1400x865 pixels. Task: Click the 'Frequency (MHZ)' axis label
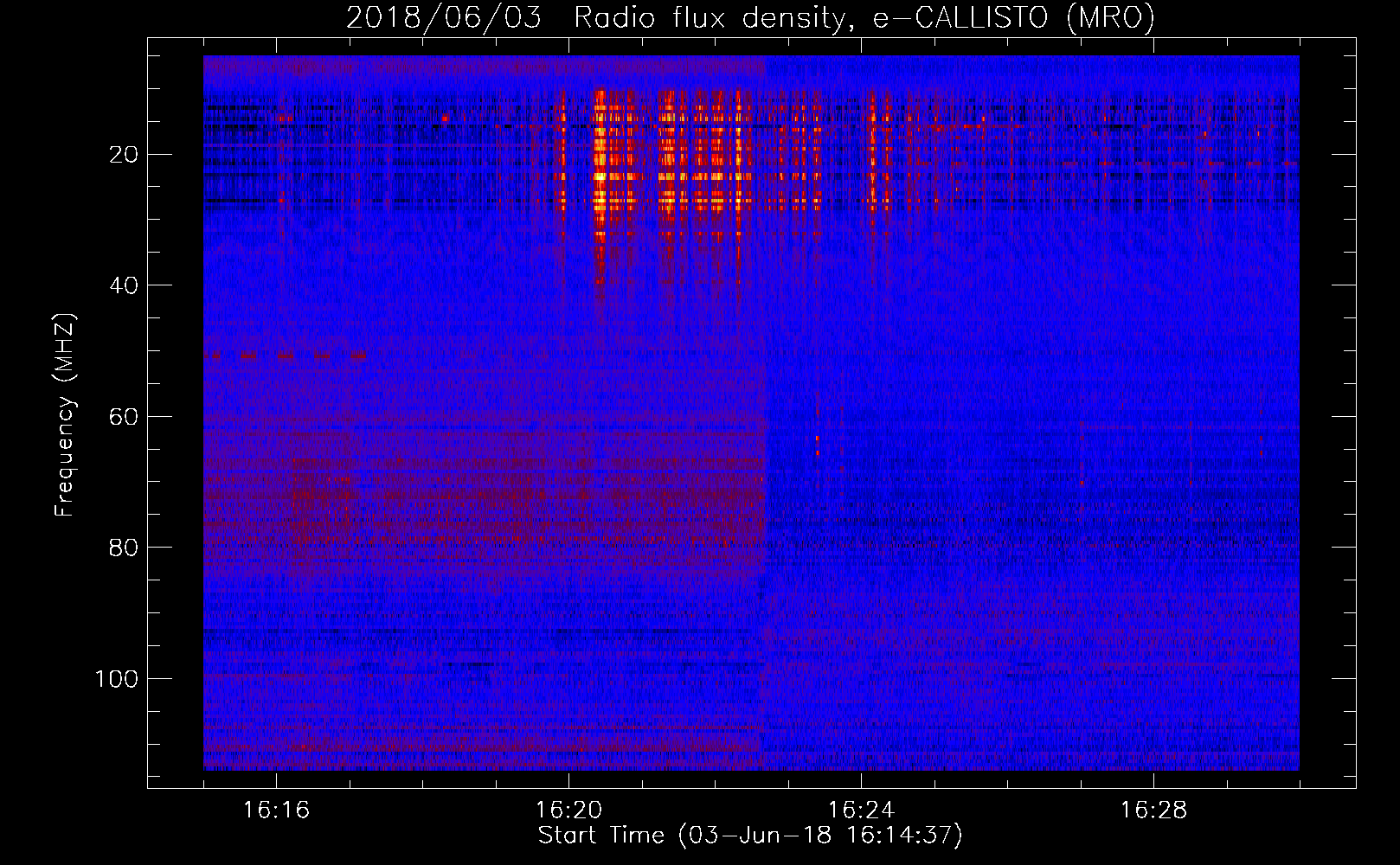pos(65,415)
